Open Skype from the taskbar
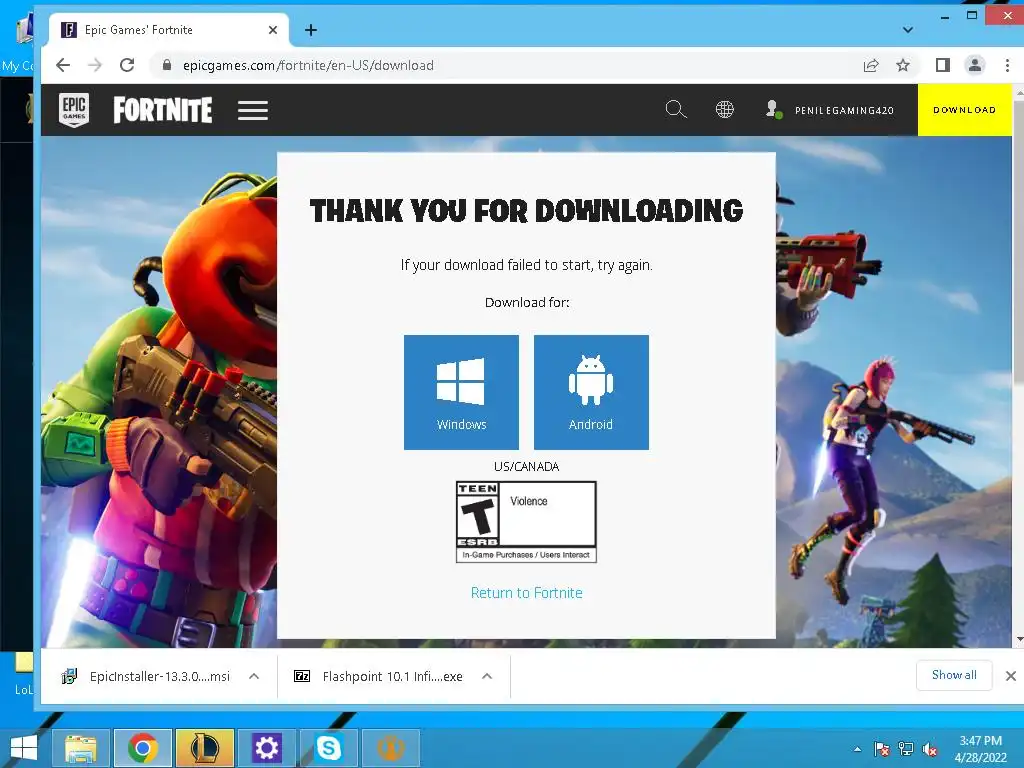Image resolution: width=1024 pixels, height=768 pixels. 328,748
